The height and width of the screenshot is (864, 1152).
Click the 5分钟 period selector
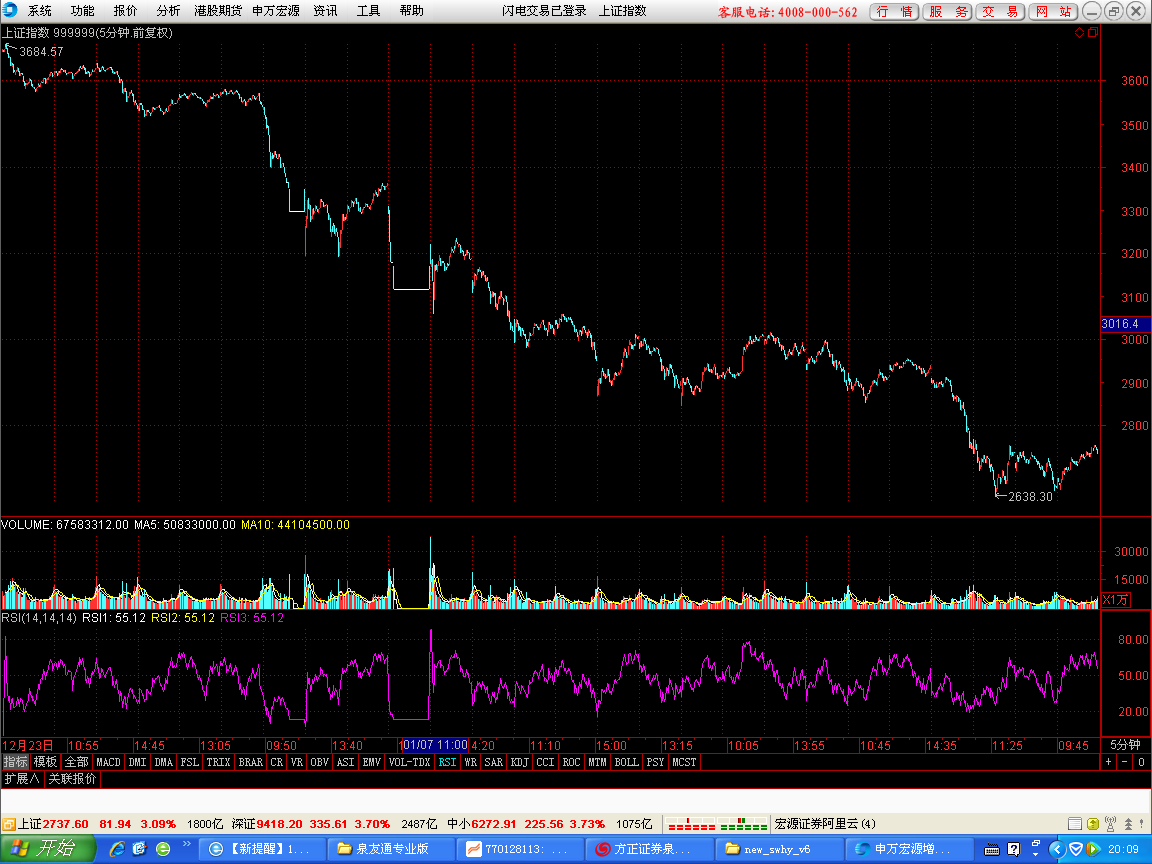[1125, 745]
